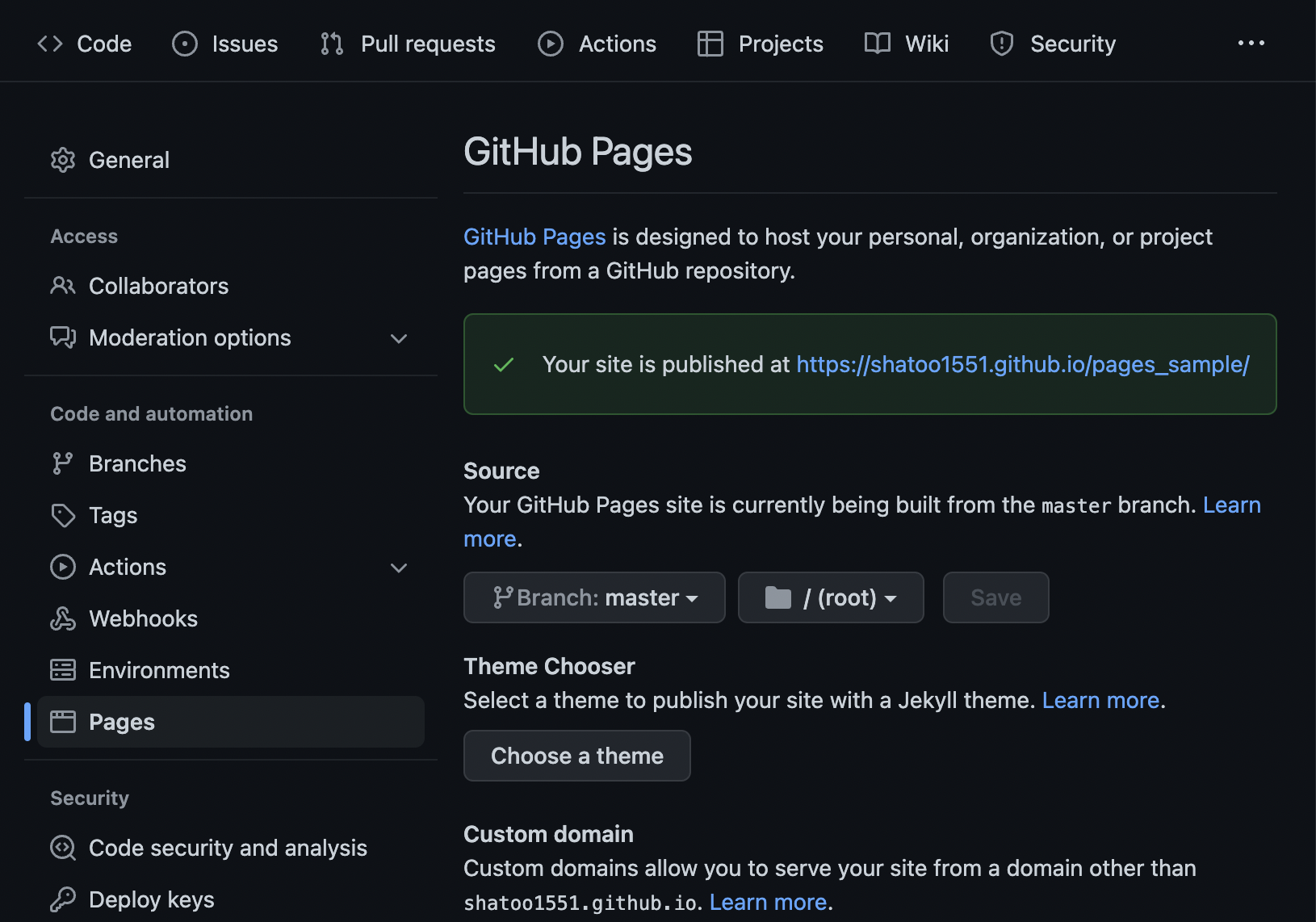The image size is (1316, 922).
Task: Click the Code angle-brackets icon
Action: (50, 44)
